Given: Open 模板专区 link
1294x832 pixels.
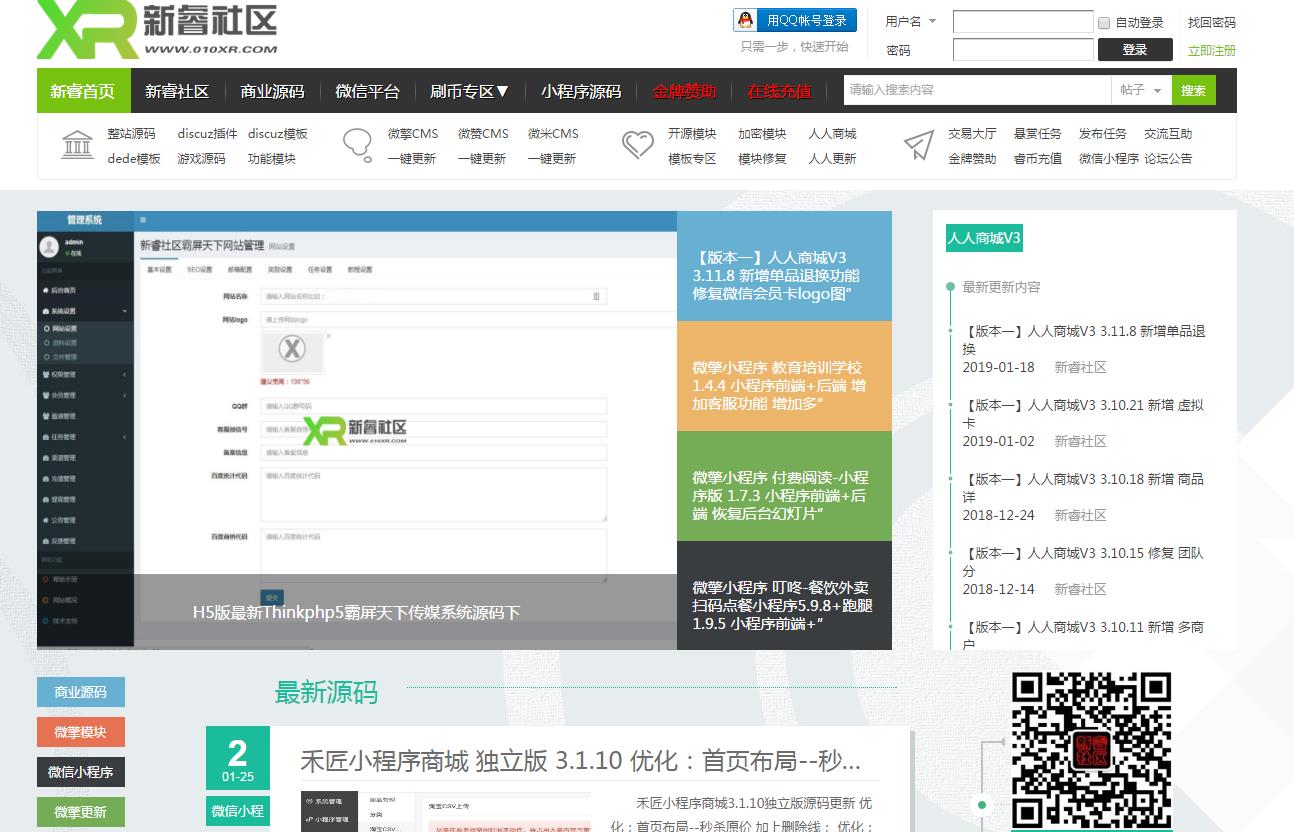Looking at the screenshot, I should point(692,158).
